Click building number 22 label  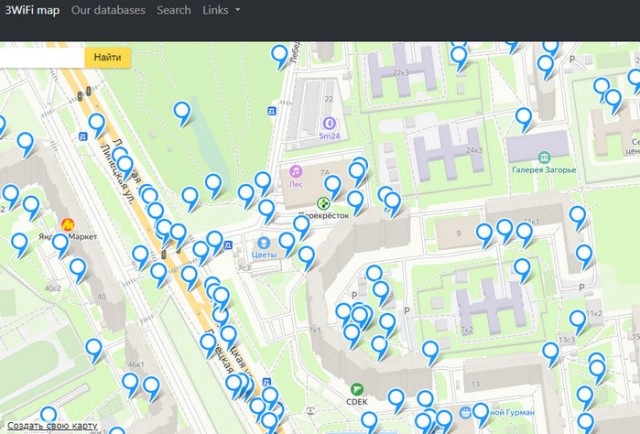tap(329, 99)
